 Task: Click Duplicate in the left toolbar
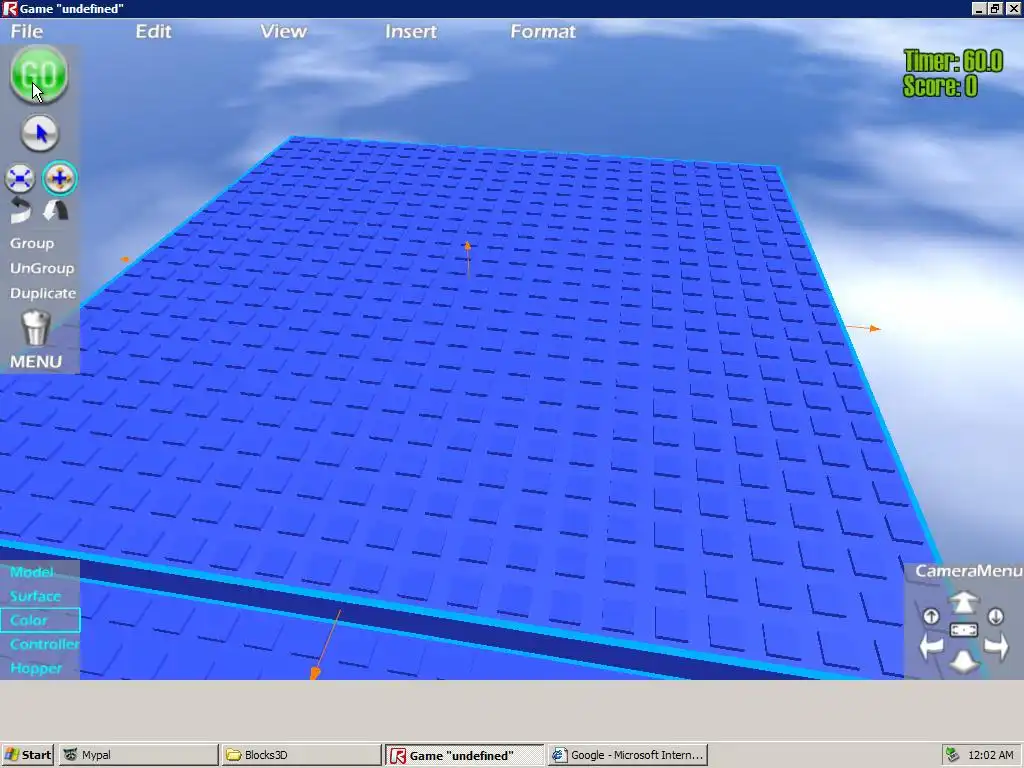pos(43,293)
